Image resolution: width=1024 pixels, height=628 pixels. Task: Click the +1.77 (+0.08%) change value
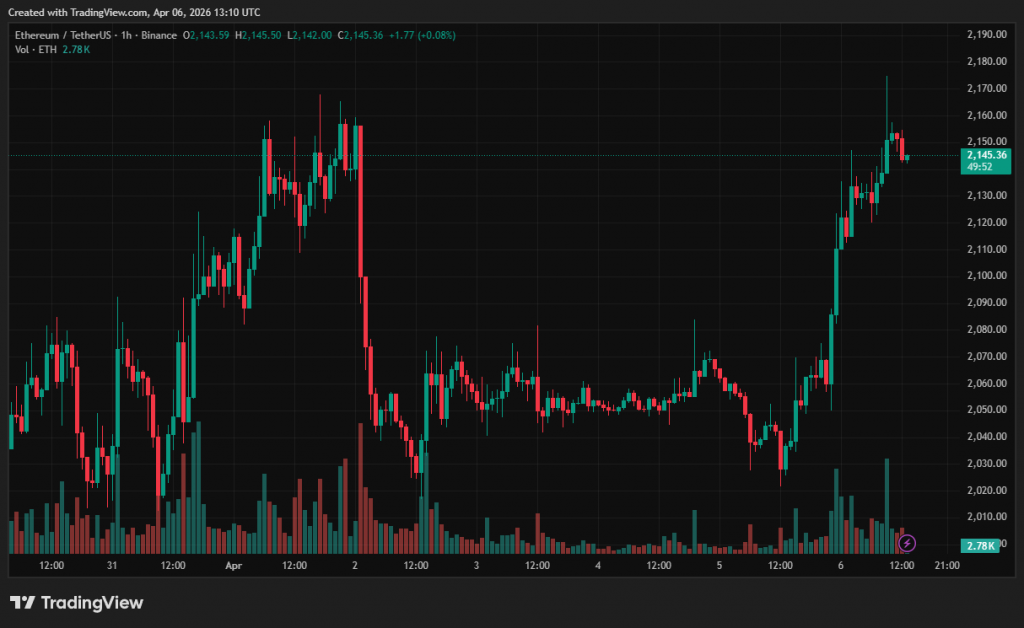click(421, 35)
